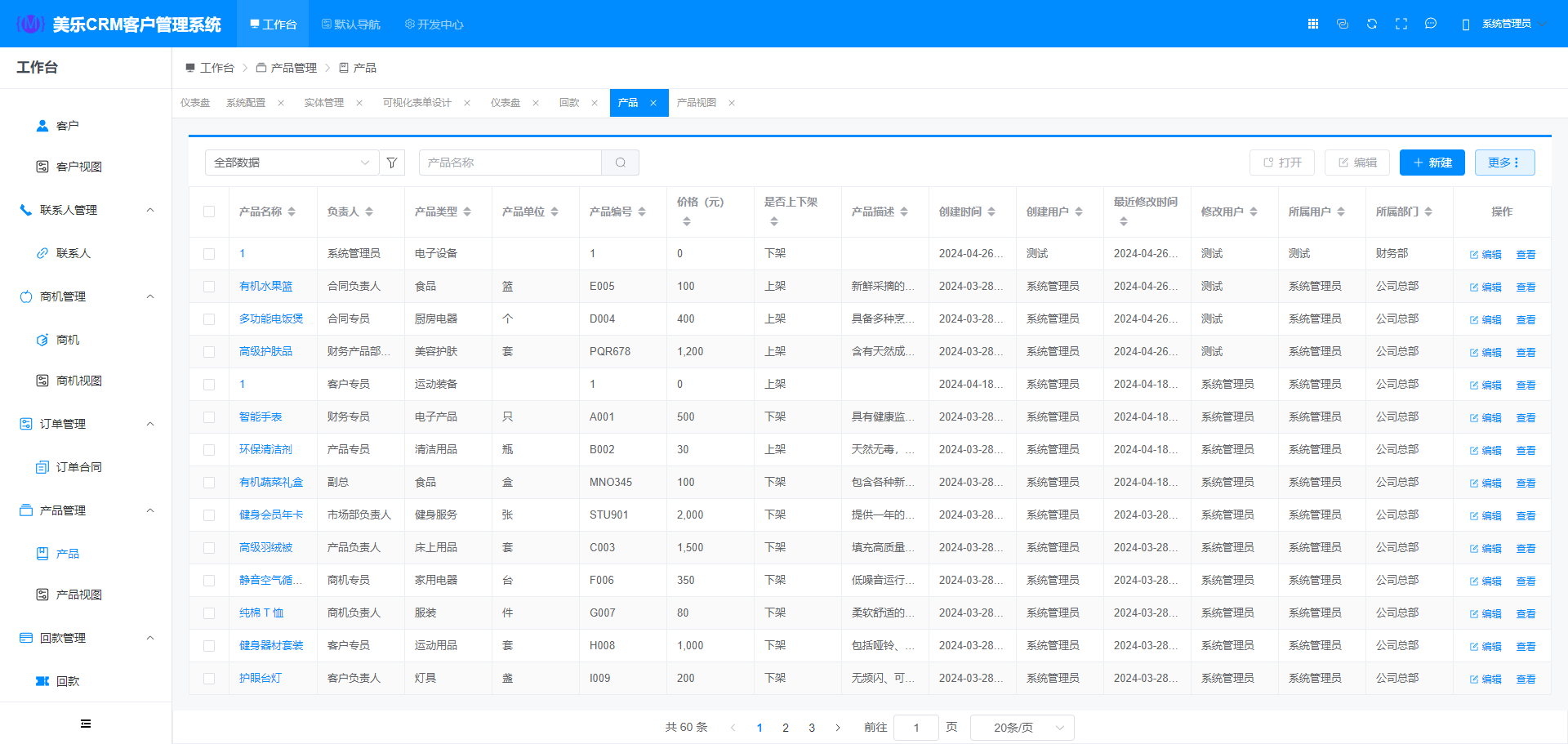Tick the checkbox for 智能手表 row
This screenshot has height=744, width=1568.
click(x=209, y=417)
